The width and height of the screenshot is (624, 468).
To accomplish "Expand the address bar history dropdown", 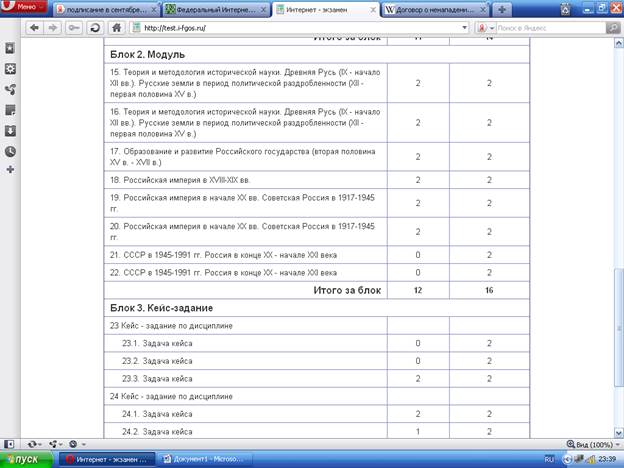I will pyautogui.click(x=464, y=28).
